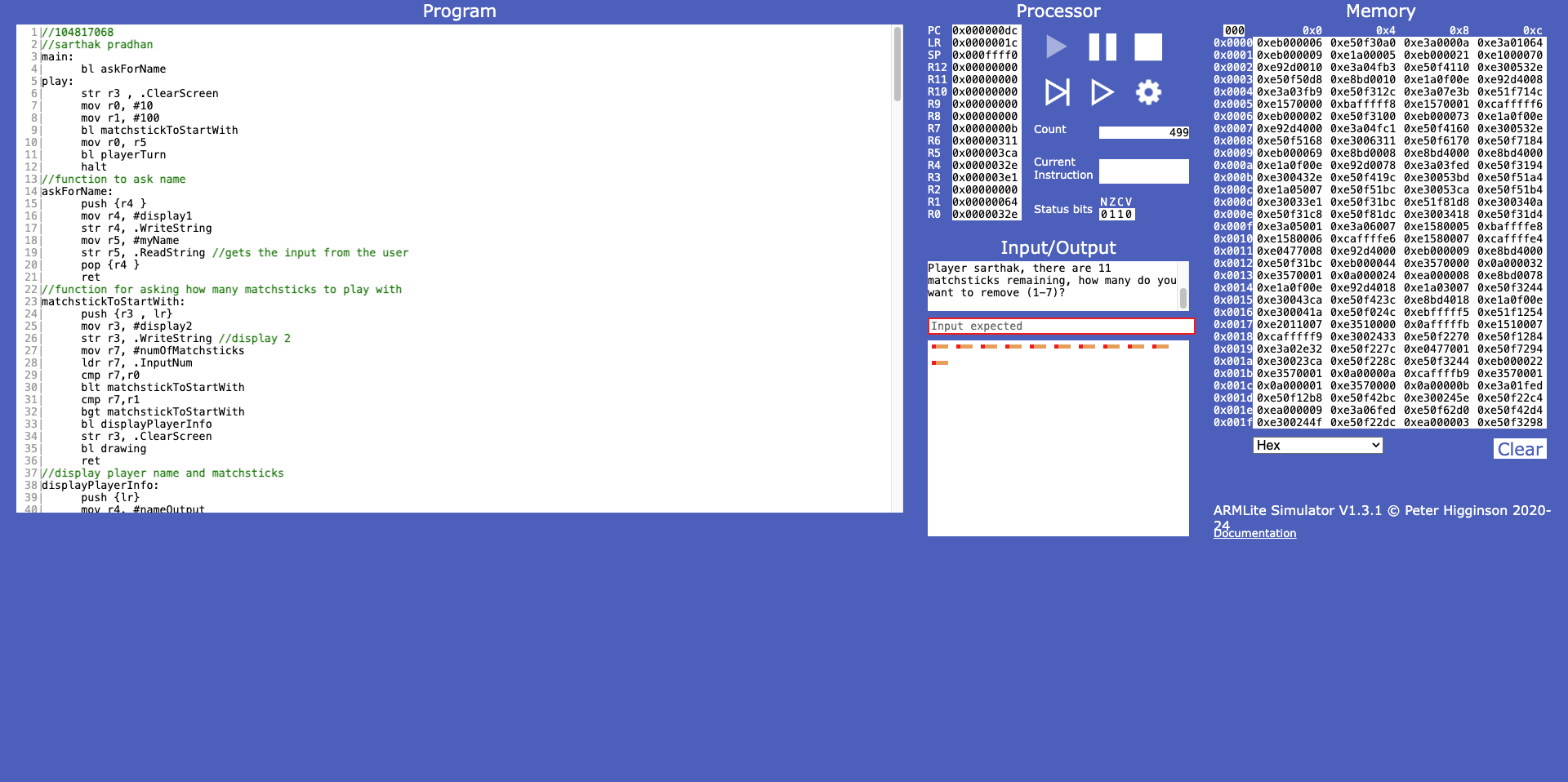Click the Processor panel heading
This screenshot has width=1568, height=782.
coord(1058,11)
